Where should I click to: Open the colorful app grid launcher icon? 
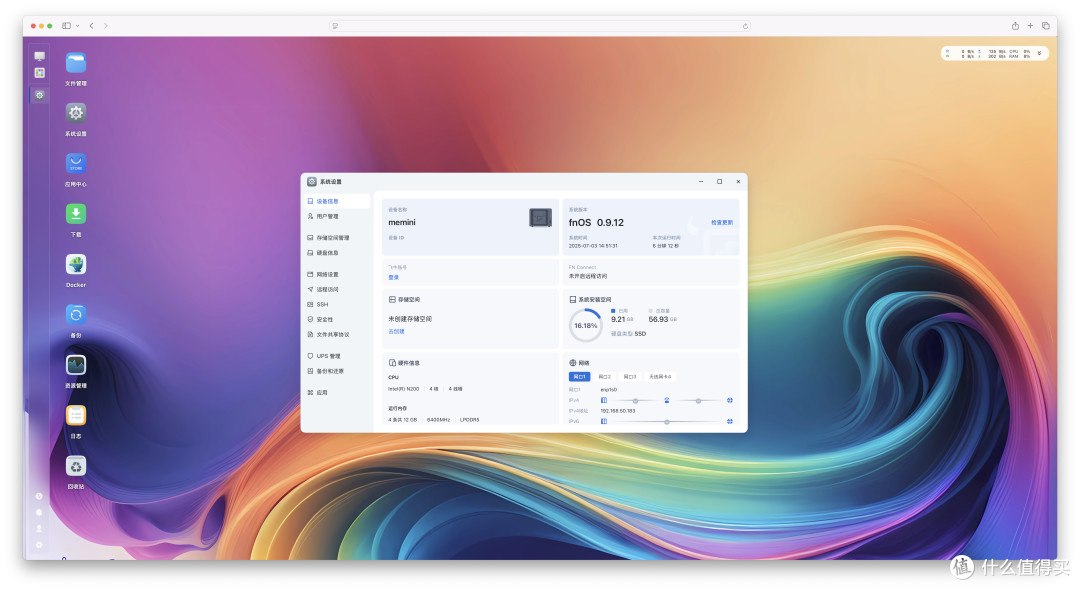click(x=39, y=73)
